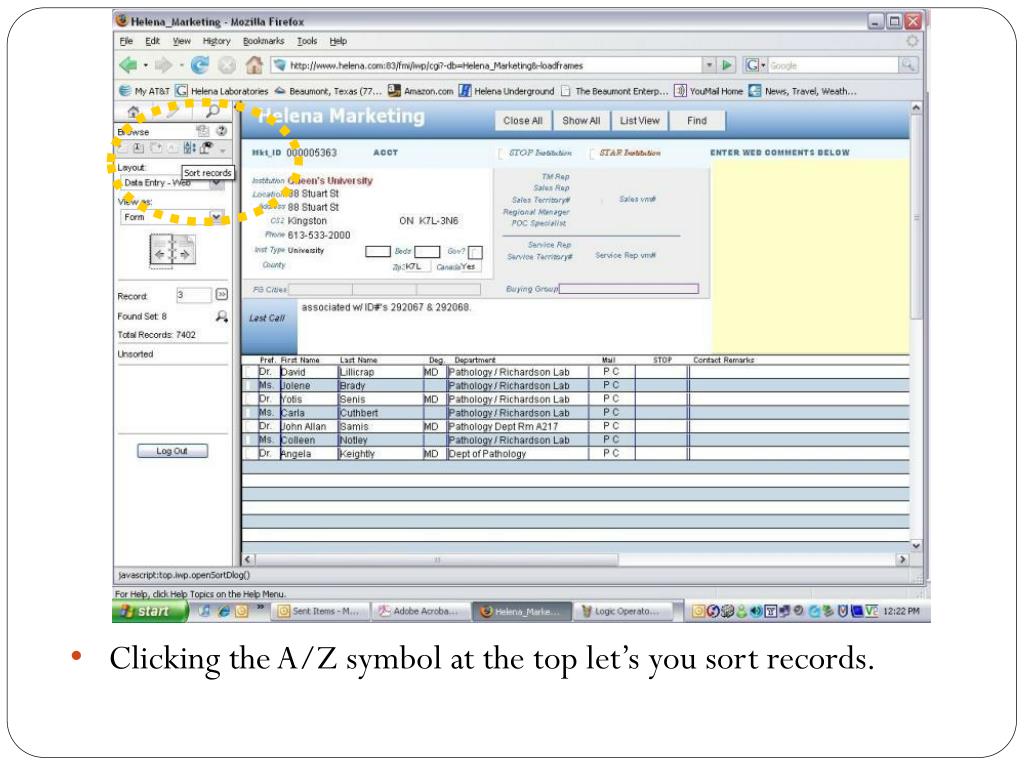Click the Last Name cell reading Notley

click(x=381, y=440)
